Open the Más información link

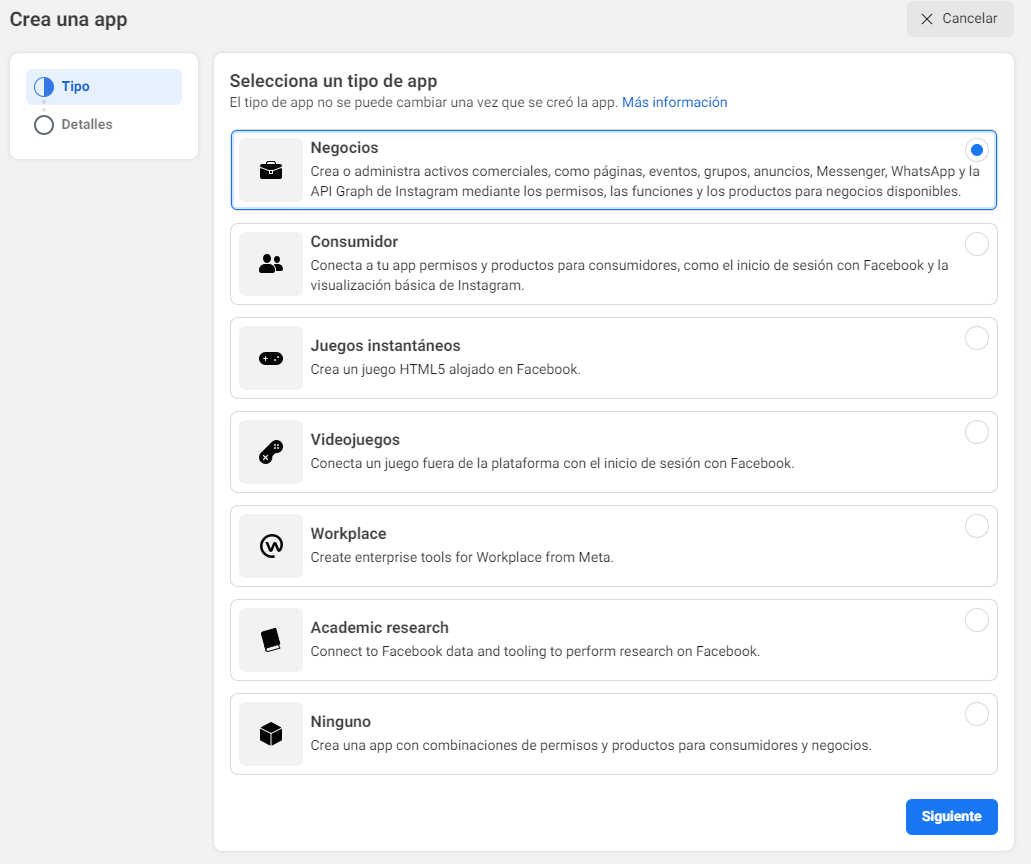[674, 102]
